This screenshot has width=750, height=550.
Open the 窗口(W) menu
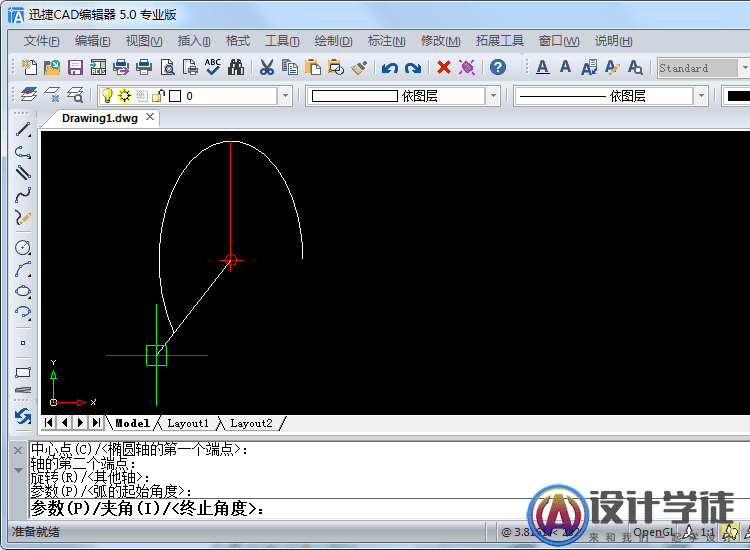559,41
